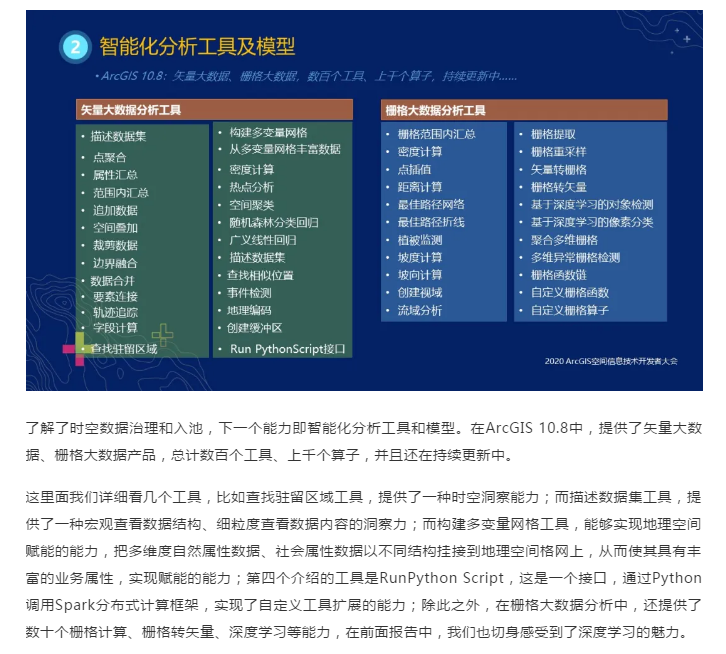The height and width of the screenshot is (654, 726).
Task: Click the 属性汇总 list item
Action: coord(115,175)
